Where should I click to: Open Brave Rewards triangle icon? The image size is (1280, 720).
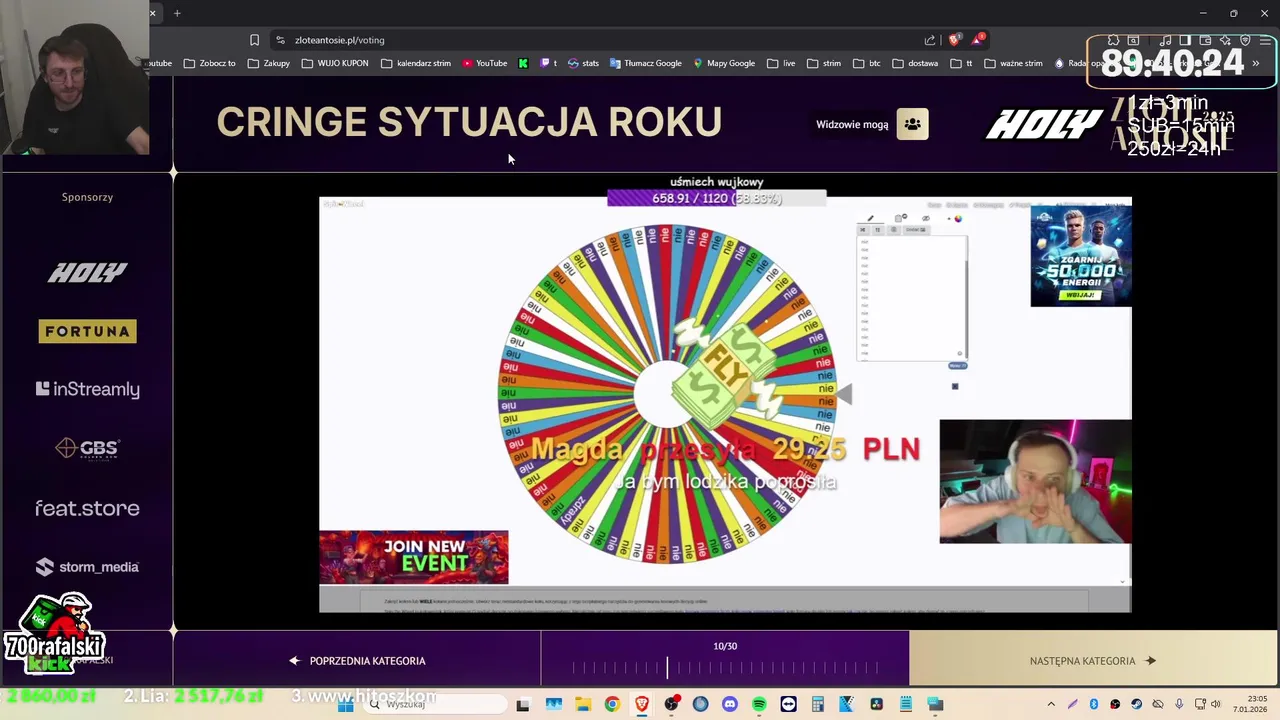point(977,40)
